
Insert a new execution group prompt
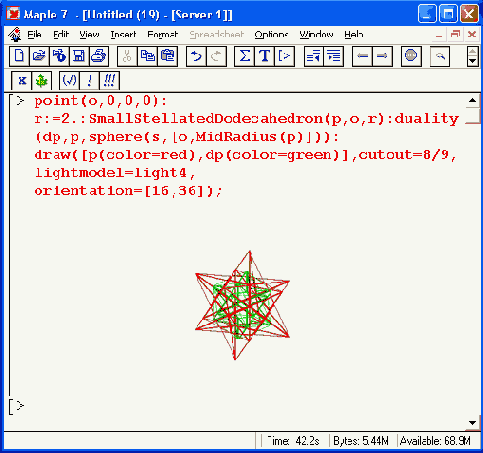pos(284,56)
